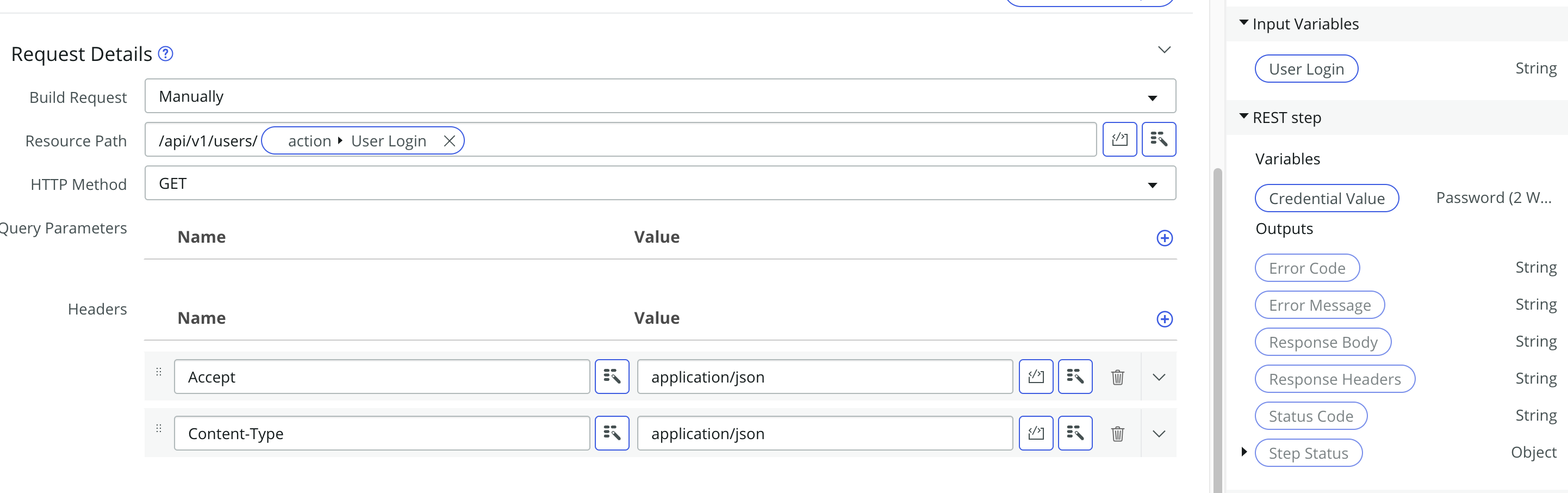Screen dimensions: 1568x493
Task: Open data pill picker for Resource Path
Action: click(x=1159, y=139)
